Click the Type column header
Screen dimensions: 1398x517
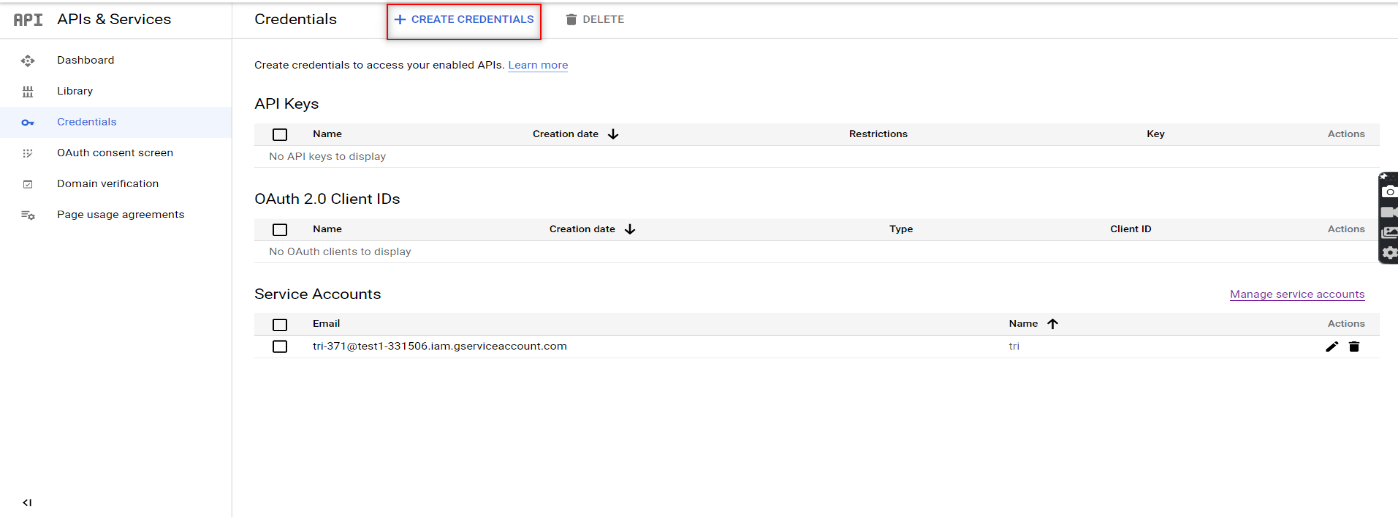click(901, 229)
